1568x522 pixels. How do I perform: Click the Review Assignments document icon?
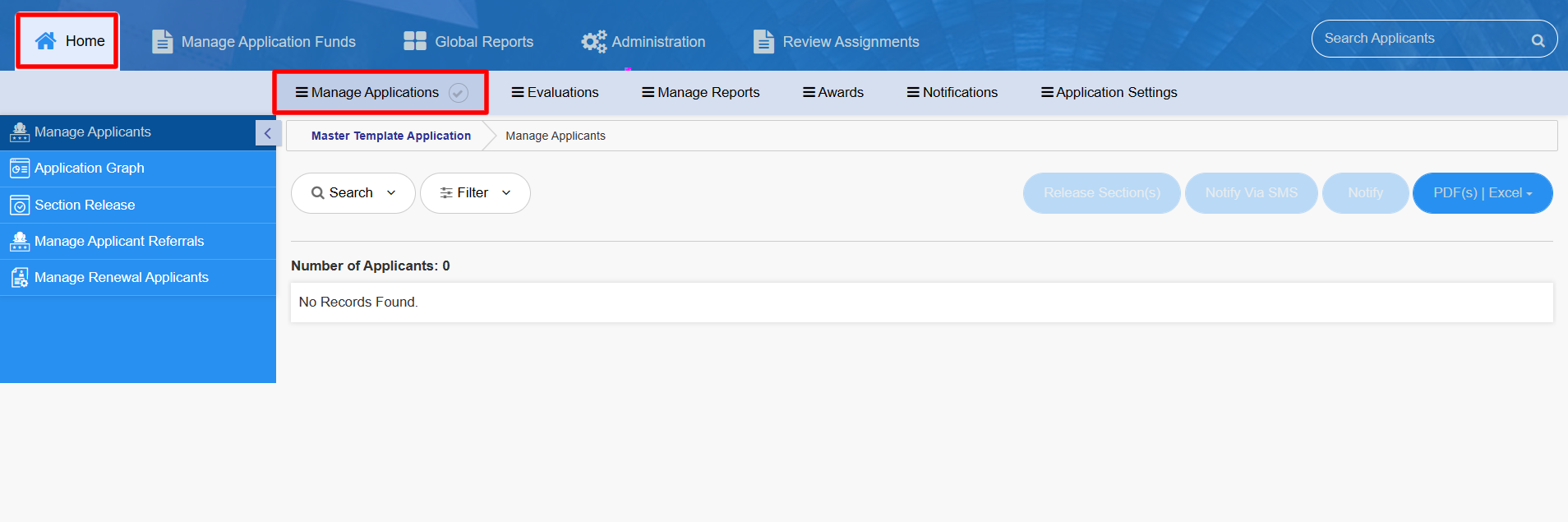click(x=763, y=41)
